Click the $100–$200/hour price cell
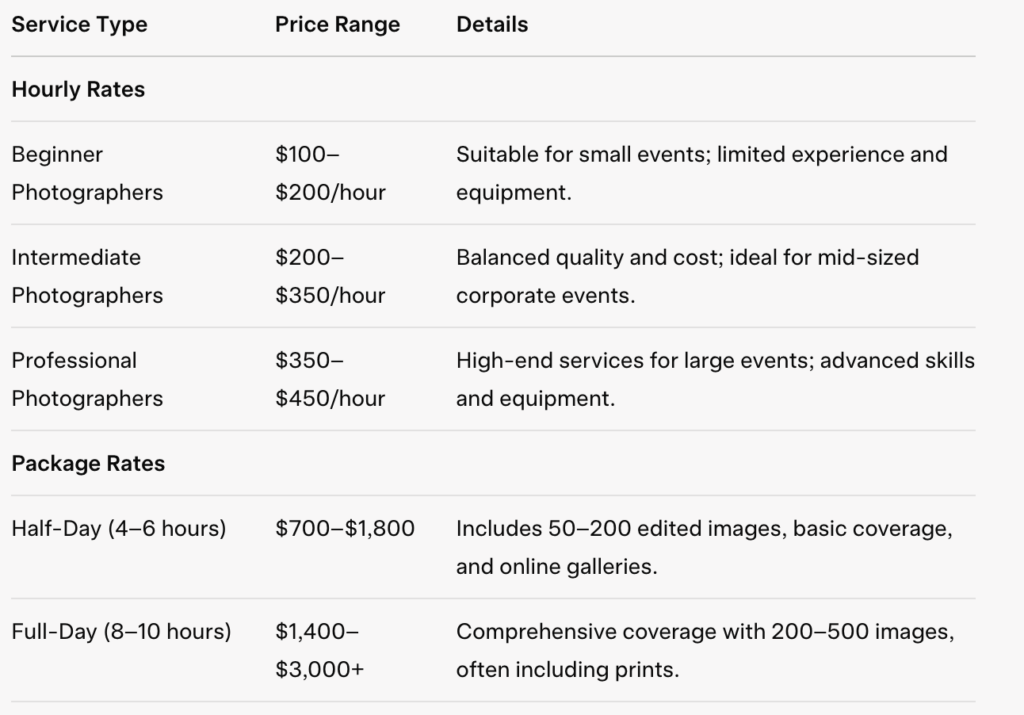The image size is (1024, 715). 330,174
